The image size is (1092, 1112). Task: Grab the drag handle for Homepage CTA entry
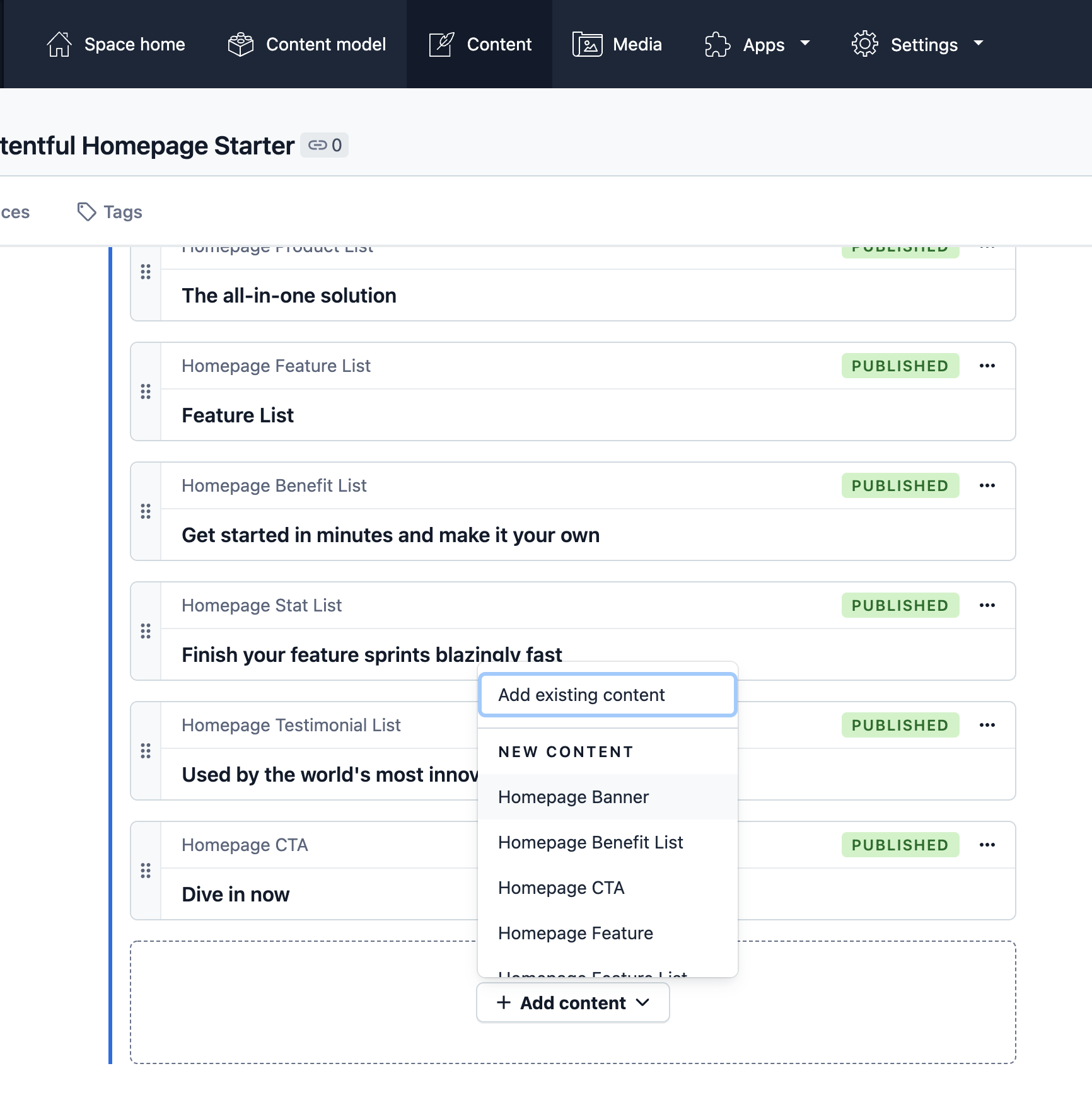146,871
